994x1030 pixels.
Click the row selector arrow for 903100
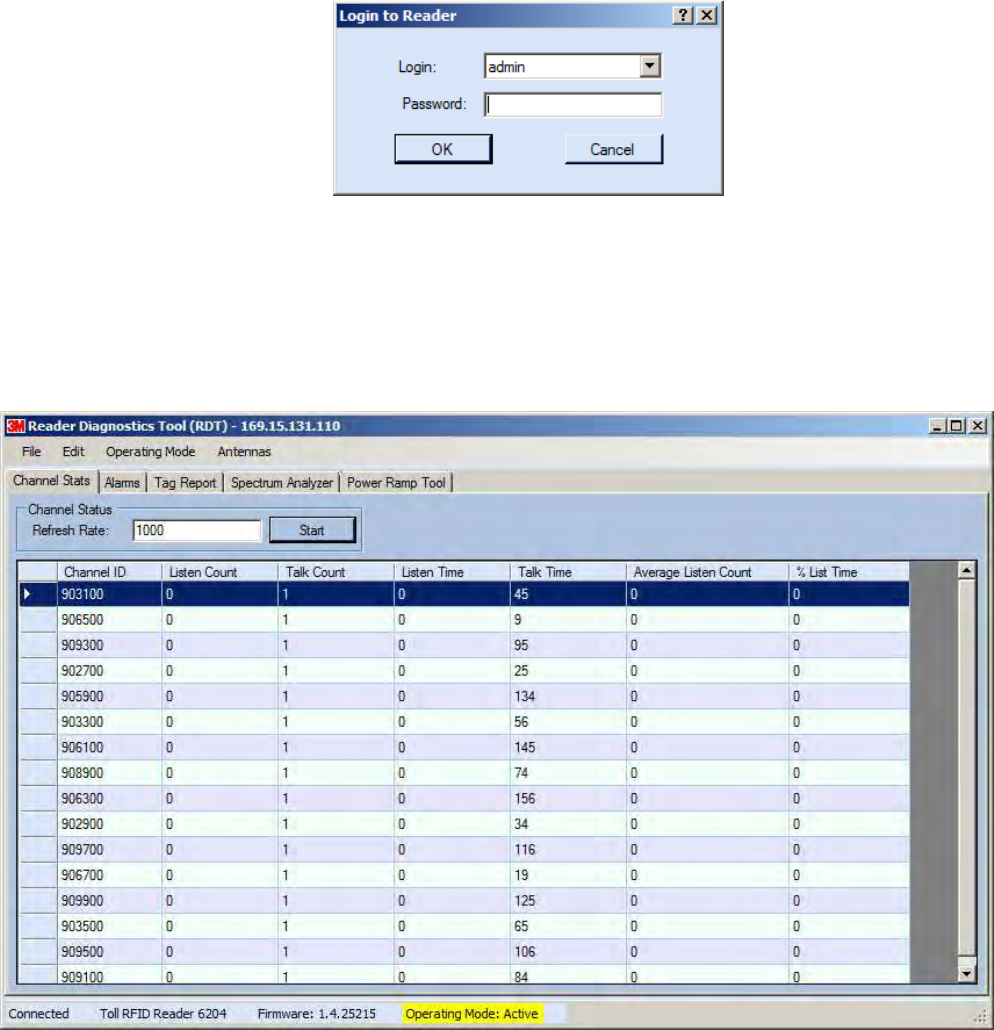click(x=37, y=594)
